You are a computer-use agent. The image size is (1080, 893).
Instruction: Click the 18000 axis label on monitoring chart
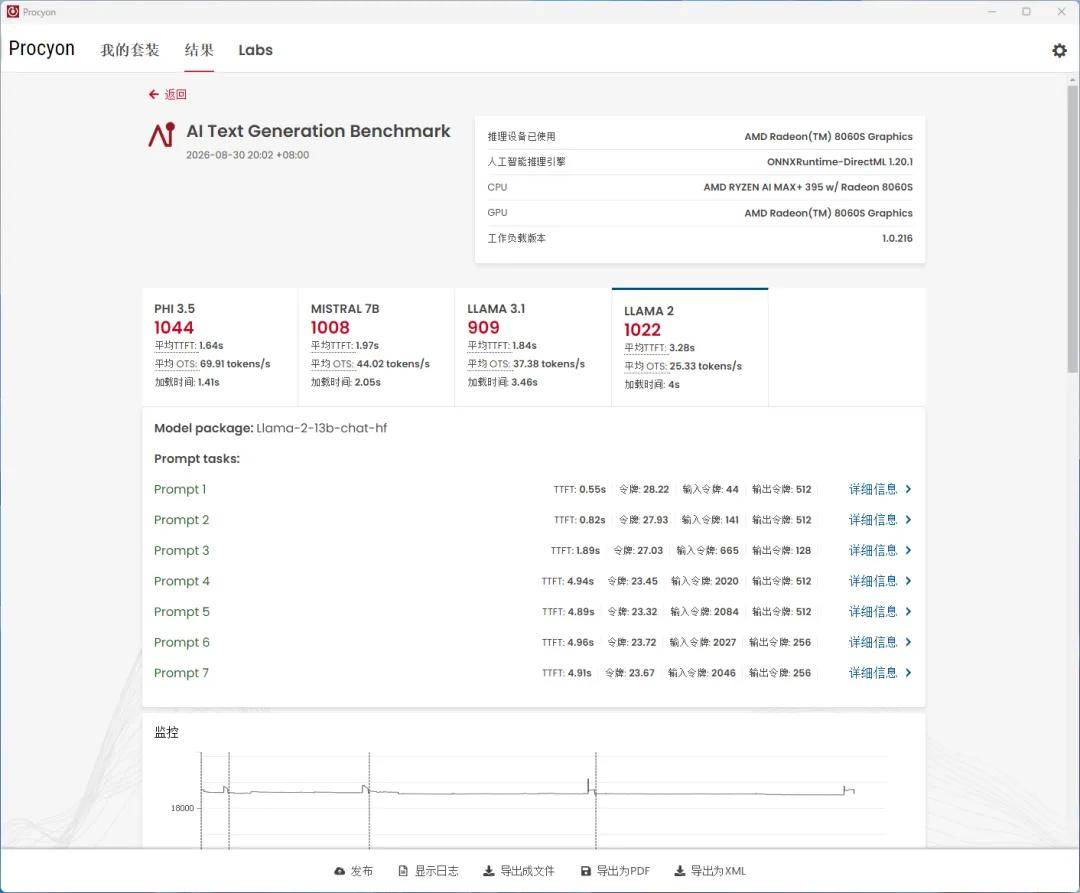click(183, 808)
